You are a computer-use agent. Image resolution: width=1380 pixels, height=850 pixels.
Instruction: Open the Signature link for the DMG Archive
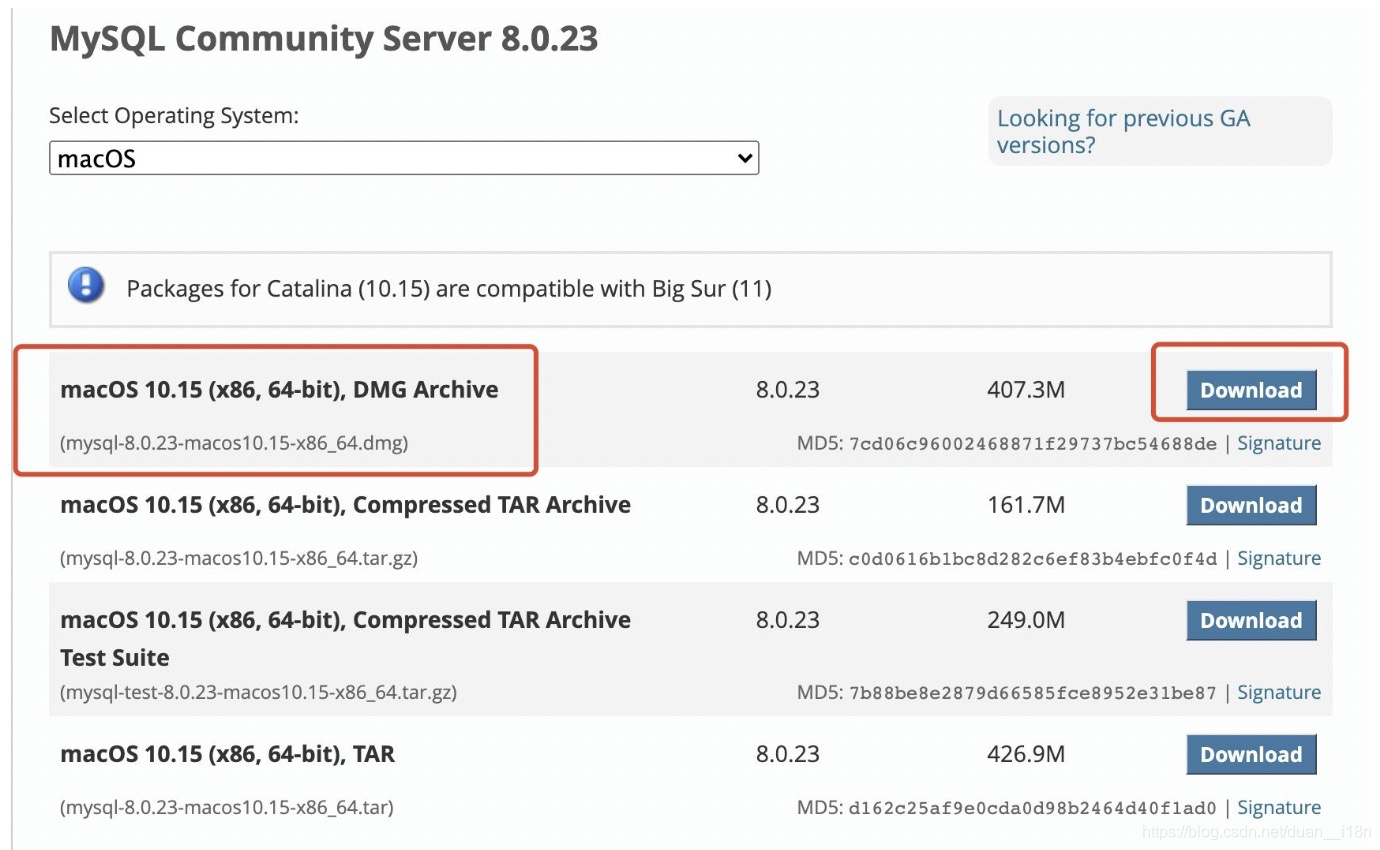1279,442
